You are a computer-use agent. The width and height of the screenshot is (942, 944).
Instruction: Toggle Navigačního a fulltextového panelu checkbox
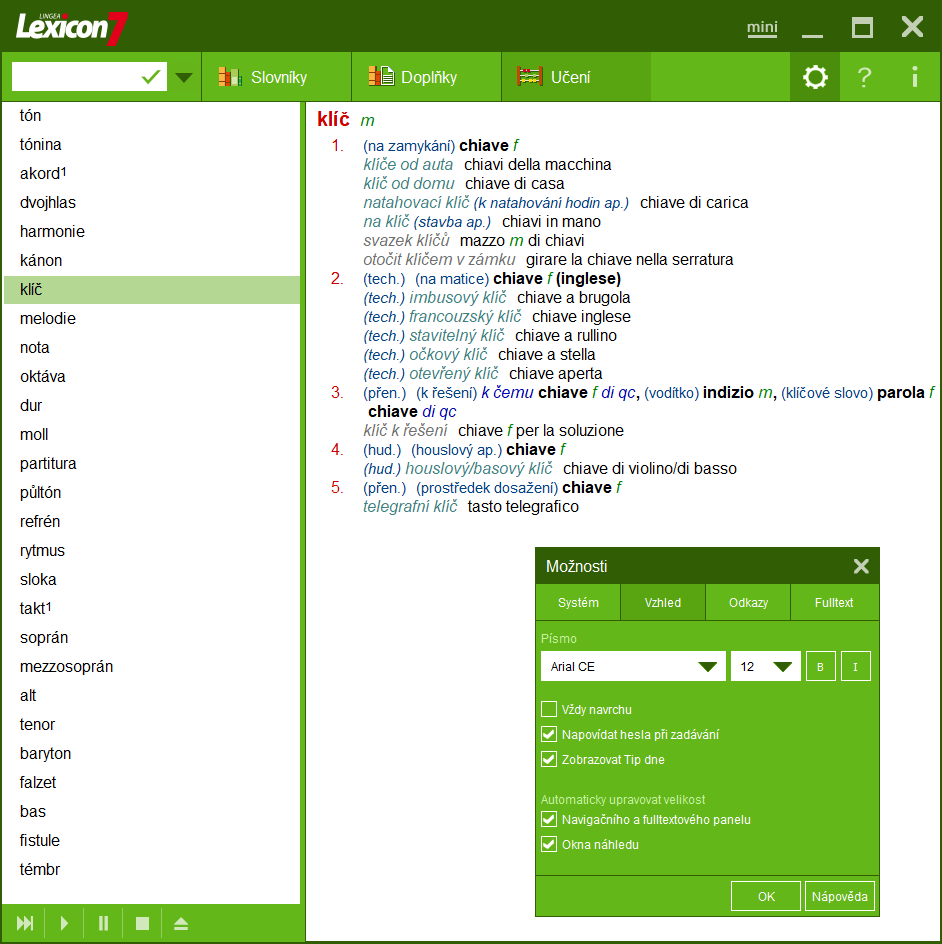[x=549, y=819]
